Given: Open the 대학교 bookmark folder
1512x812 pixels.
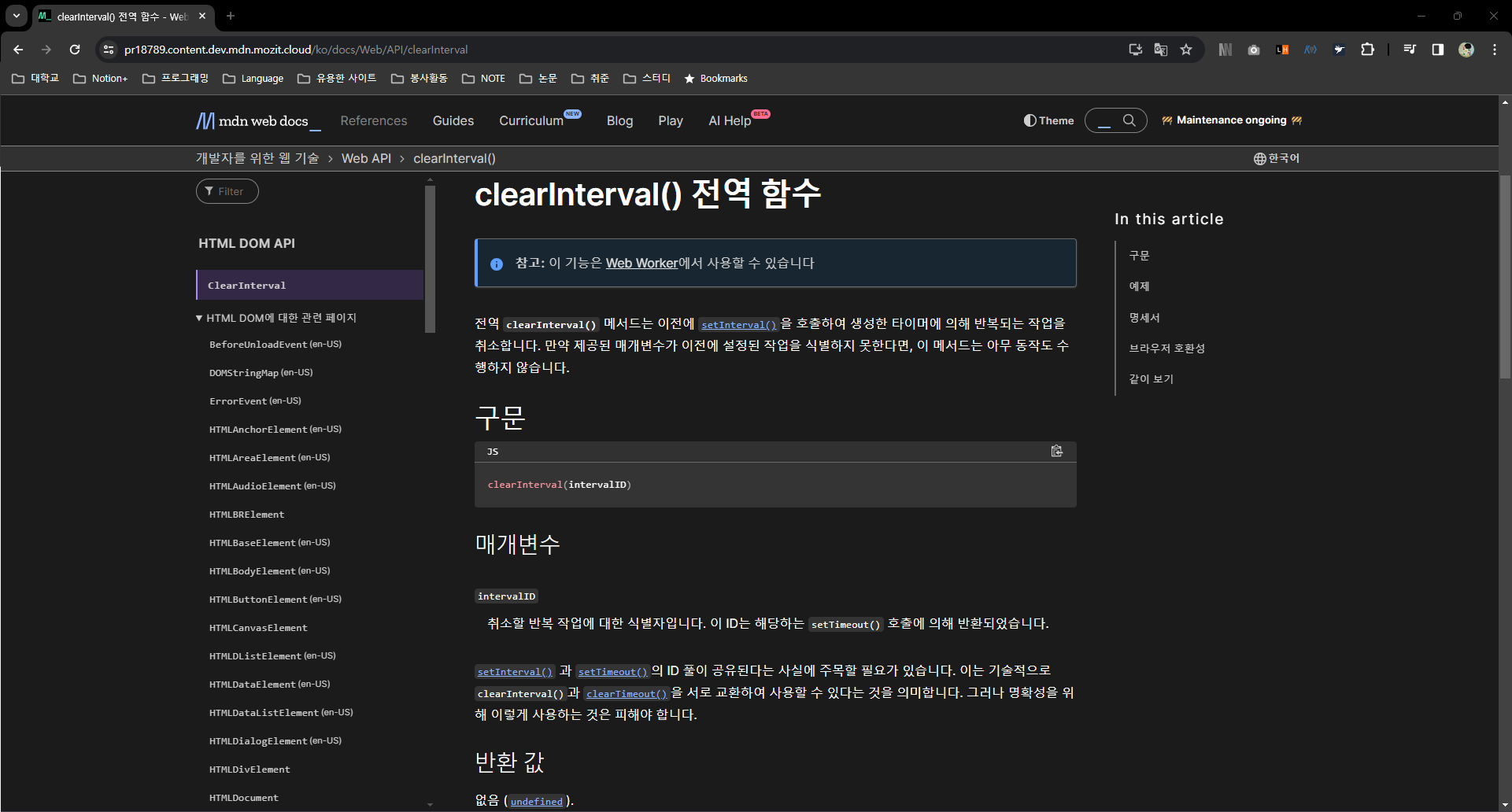Looking at the screenshot, I should 35,78.
